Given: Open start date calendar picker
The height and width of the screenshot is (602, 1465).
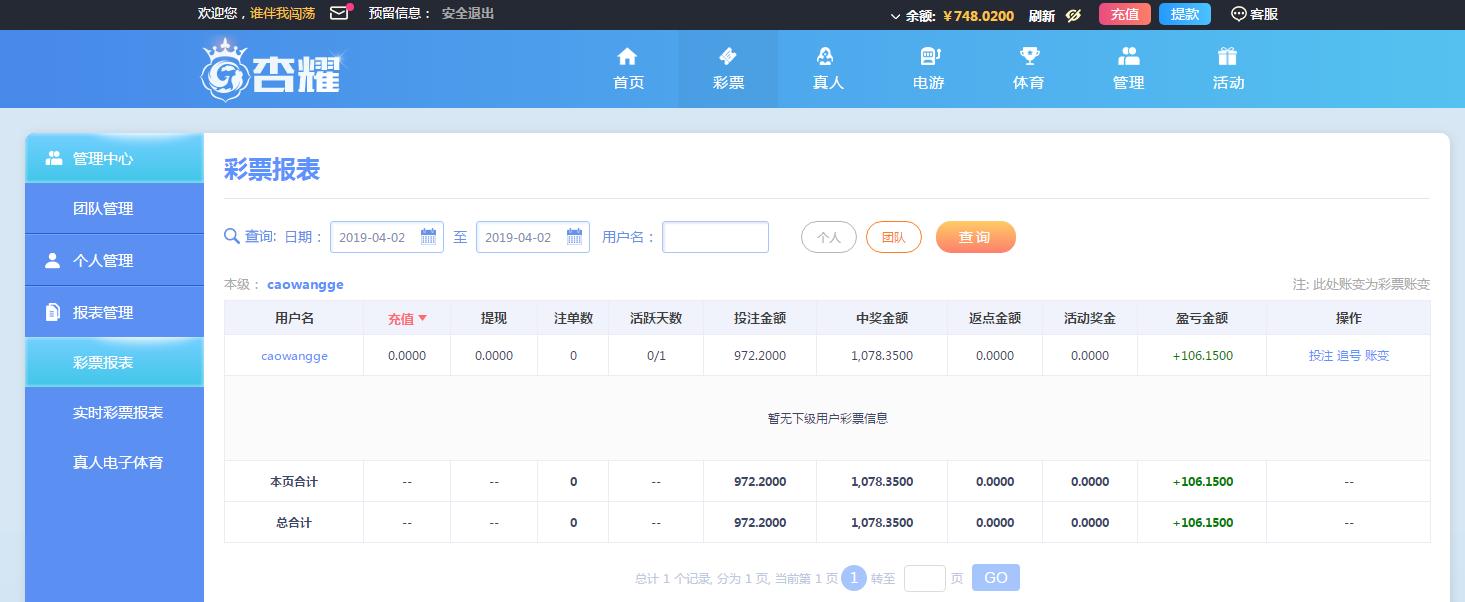Looking at the screenshot, I should coord(428,237).
